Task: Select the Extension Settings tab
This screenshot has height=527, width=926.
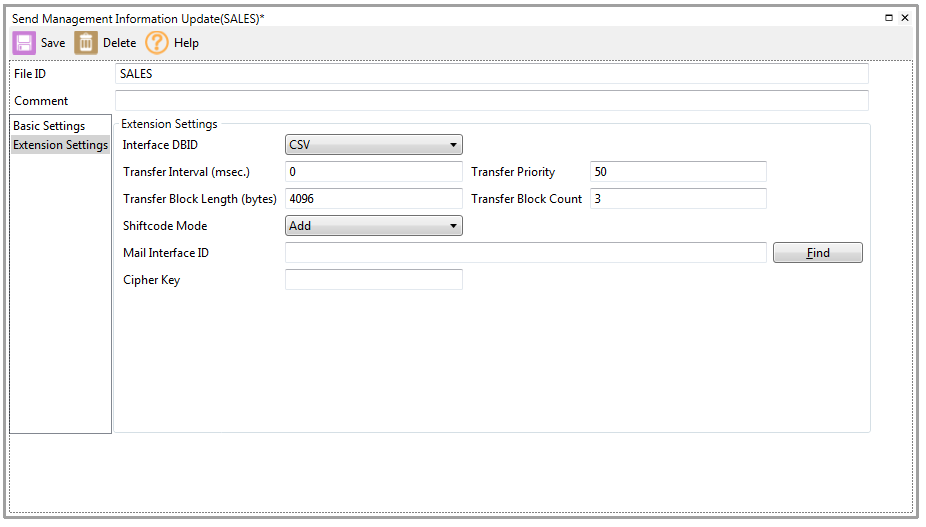Action: pos(60,145)
